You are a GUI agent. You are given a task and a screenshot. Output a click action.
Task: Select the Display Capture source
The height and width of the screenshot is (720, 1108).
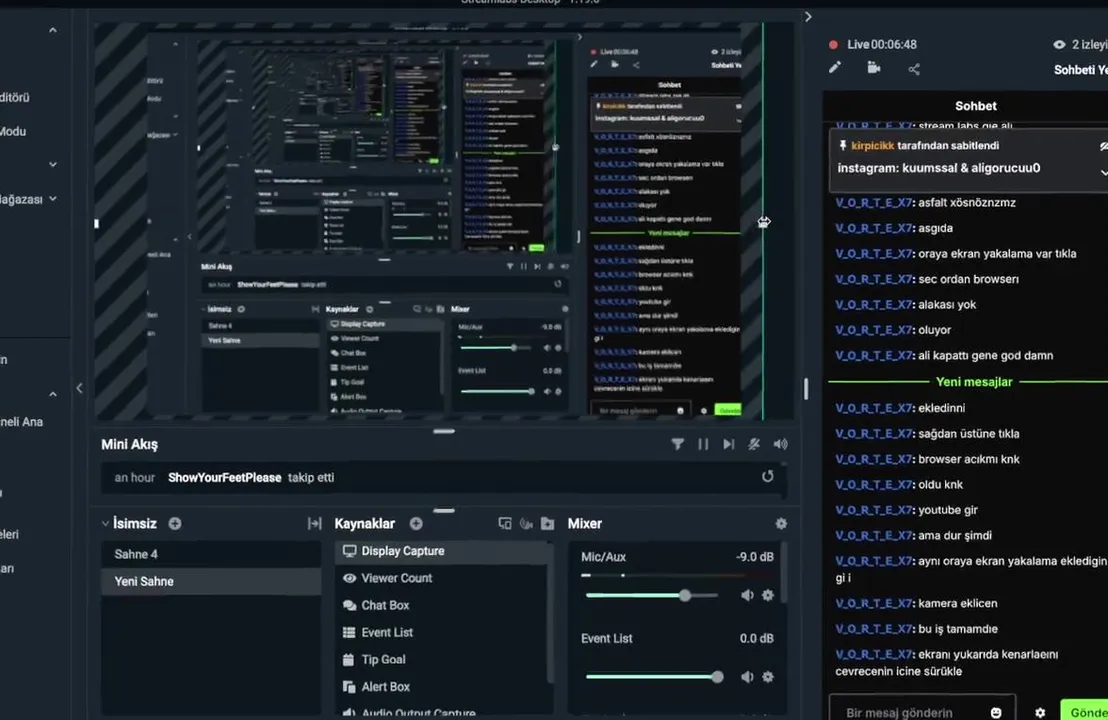442,551
